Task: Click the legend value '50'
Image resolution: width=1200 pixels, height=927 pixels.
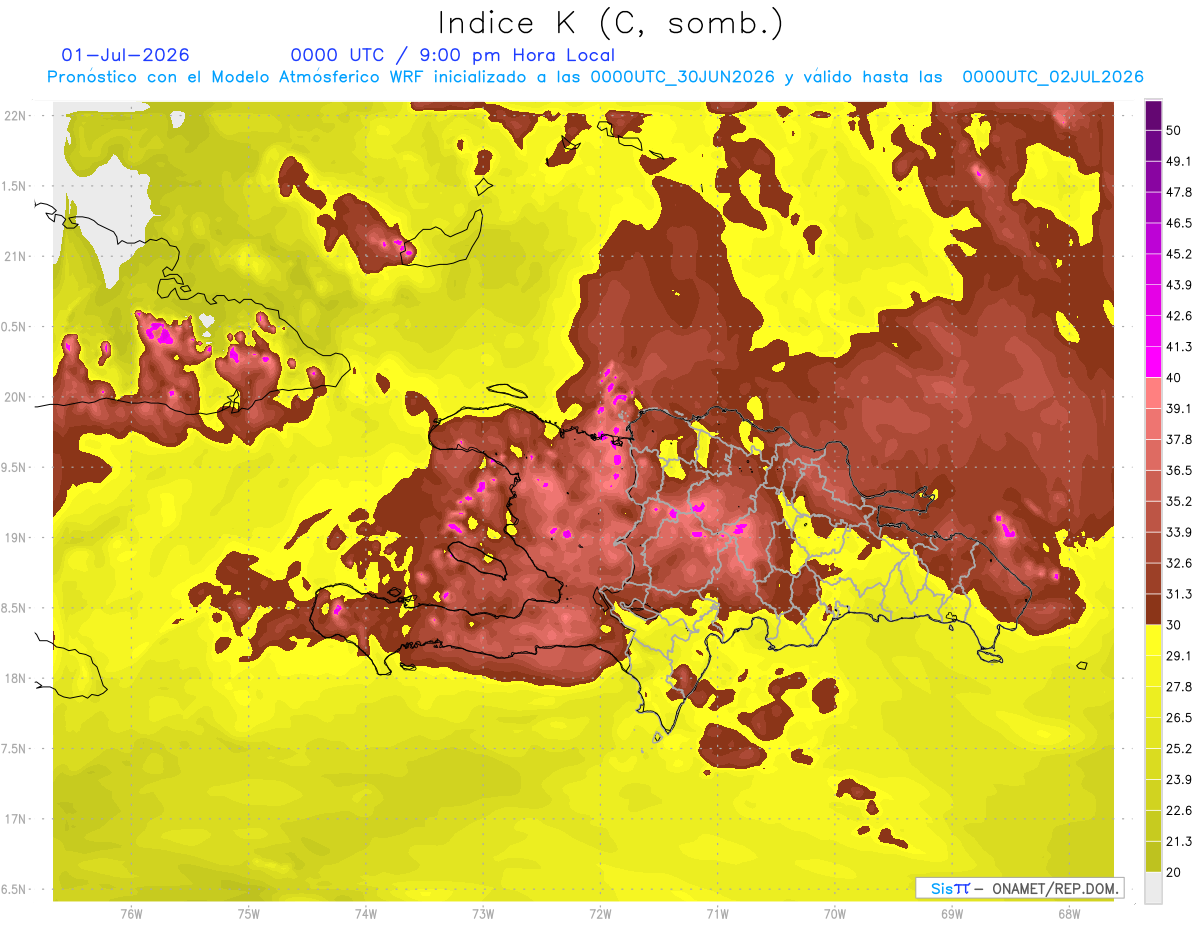Action: [1174, 131]
